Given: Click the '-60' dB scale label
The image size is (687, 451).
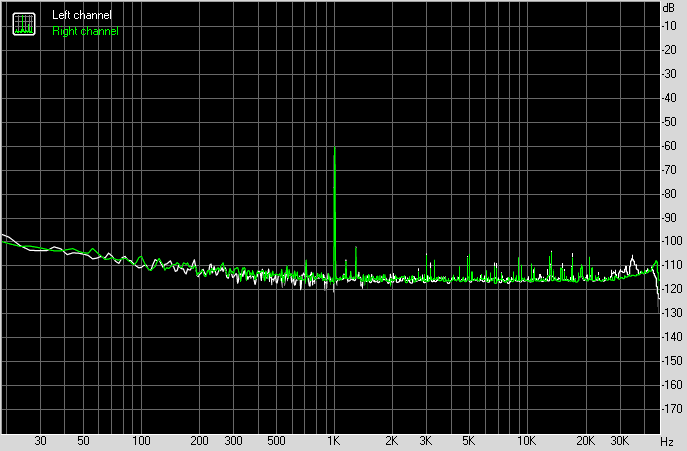Looking at the screenshot, I should click(669, 146).
